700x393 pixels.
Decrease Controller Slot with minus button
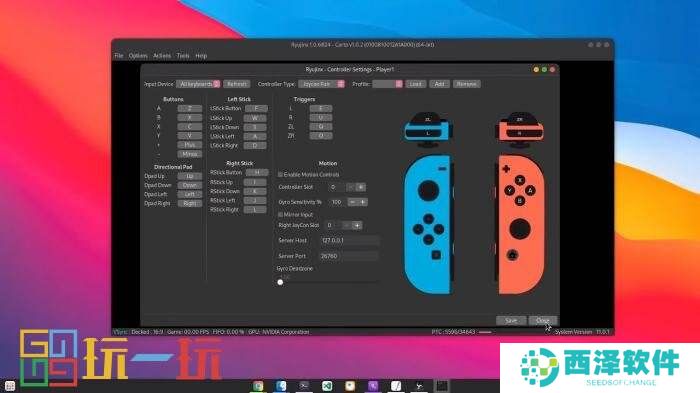[x=351, y=187]
